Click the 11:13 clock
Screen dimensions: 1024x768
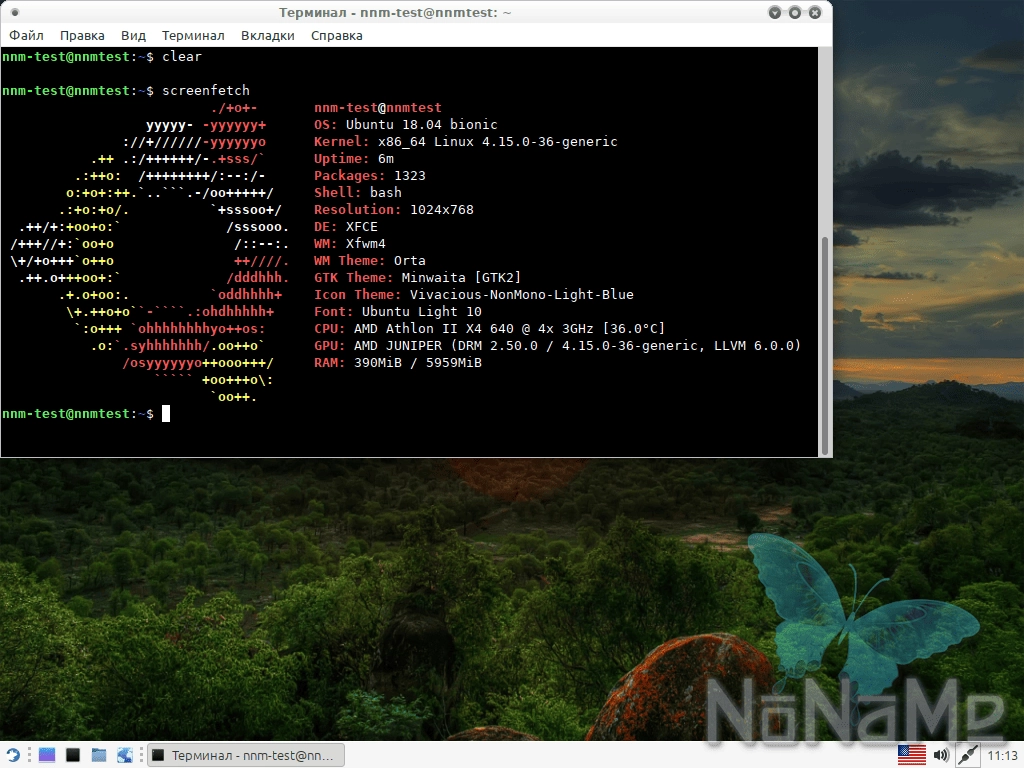point(1002,756)
